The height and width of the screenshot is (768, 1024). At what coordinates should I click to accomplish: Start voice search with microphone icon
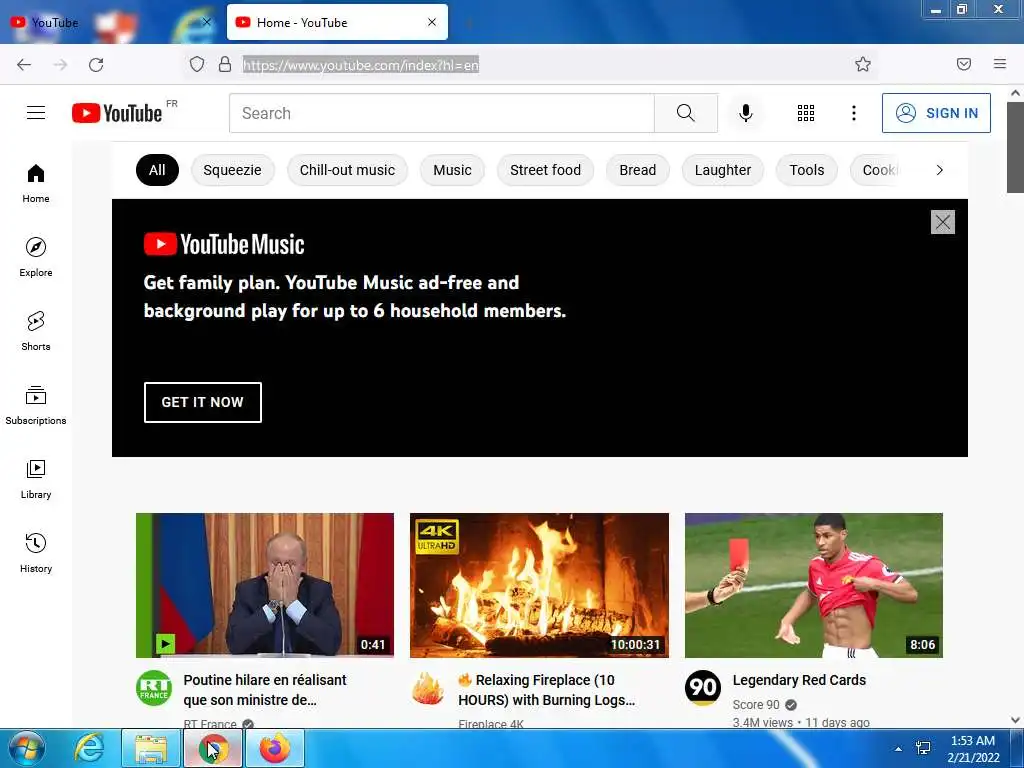coord(745,113)
